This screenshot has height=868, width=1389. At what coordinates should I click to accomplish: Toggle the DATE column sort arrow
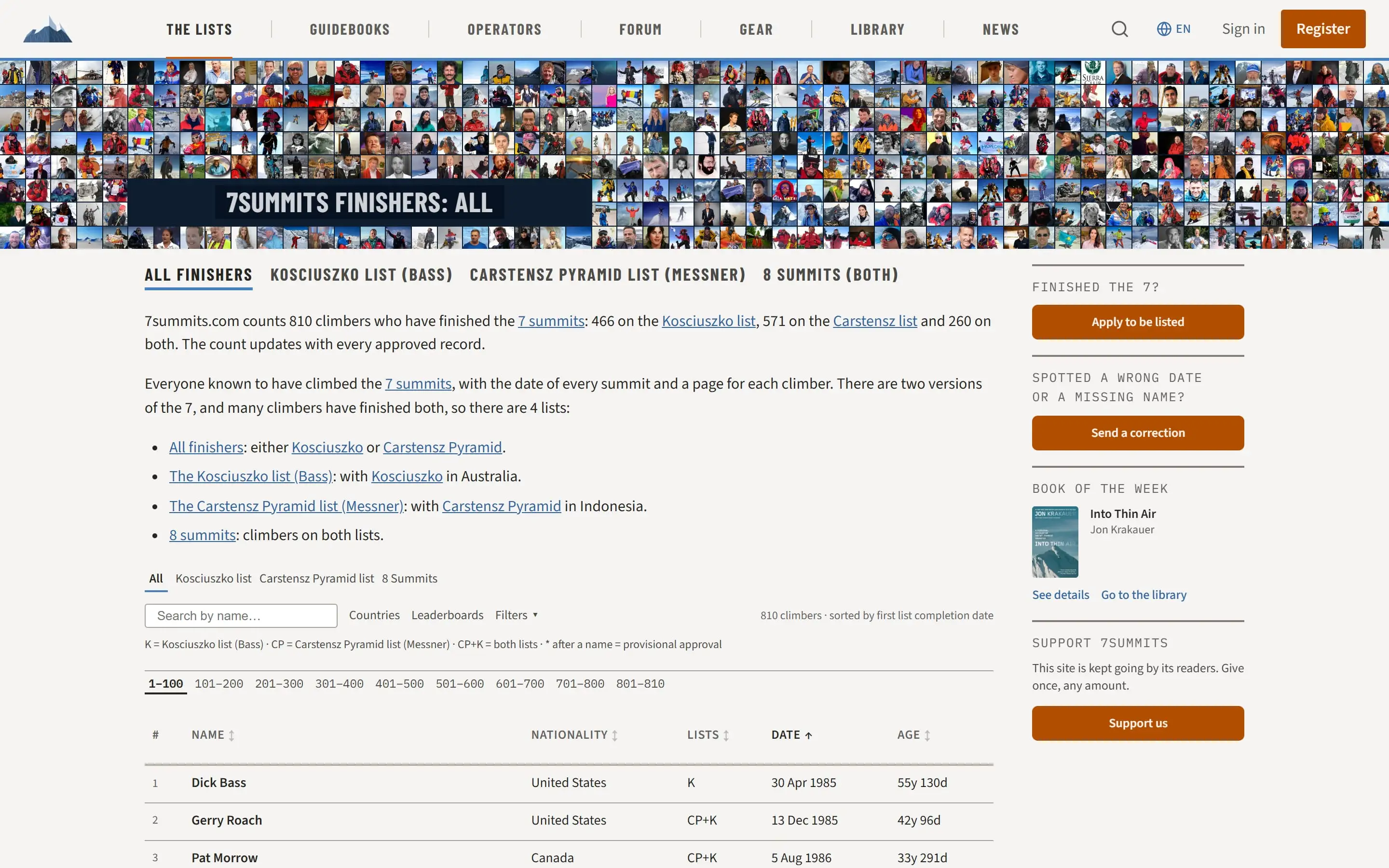click(x=808, y=735)
